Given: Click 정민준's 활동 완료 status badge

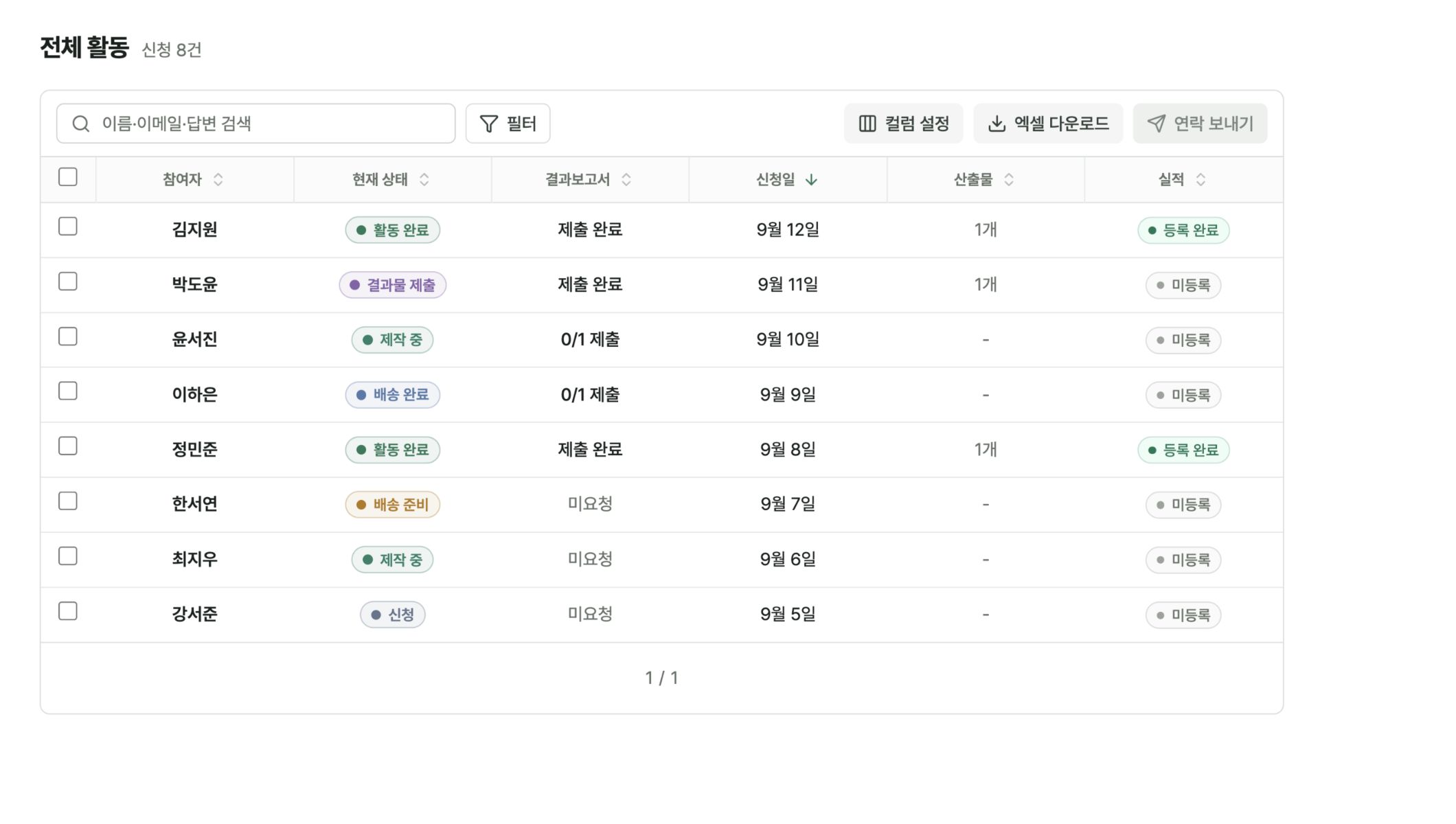Looking at the screenshot, I should (x=393, y=450).
